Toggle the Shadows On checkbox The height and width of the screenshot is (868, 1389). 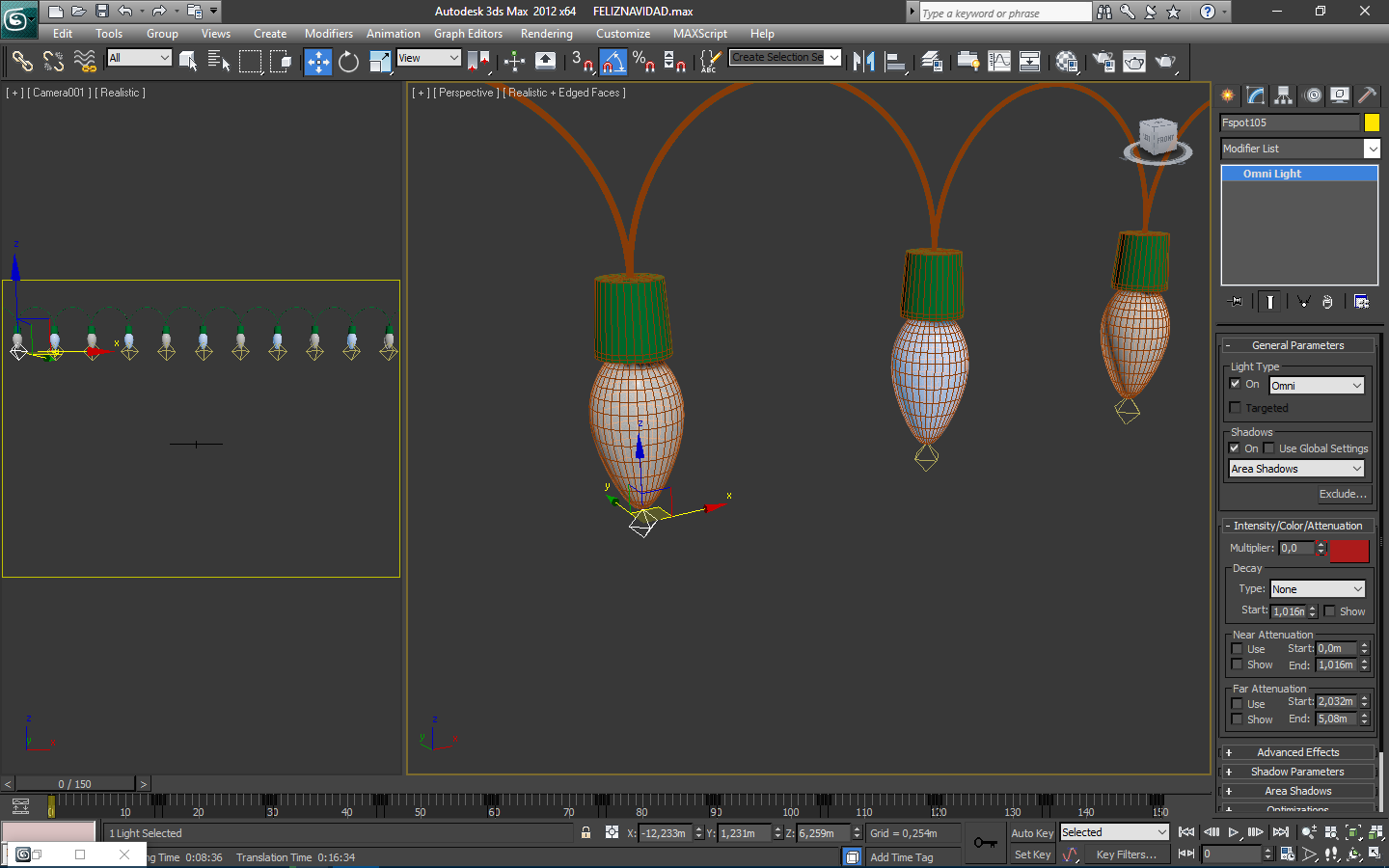[x=1235, y=448]
